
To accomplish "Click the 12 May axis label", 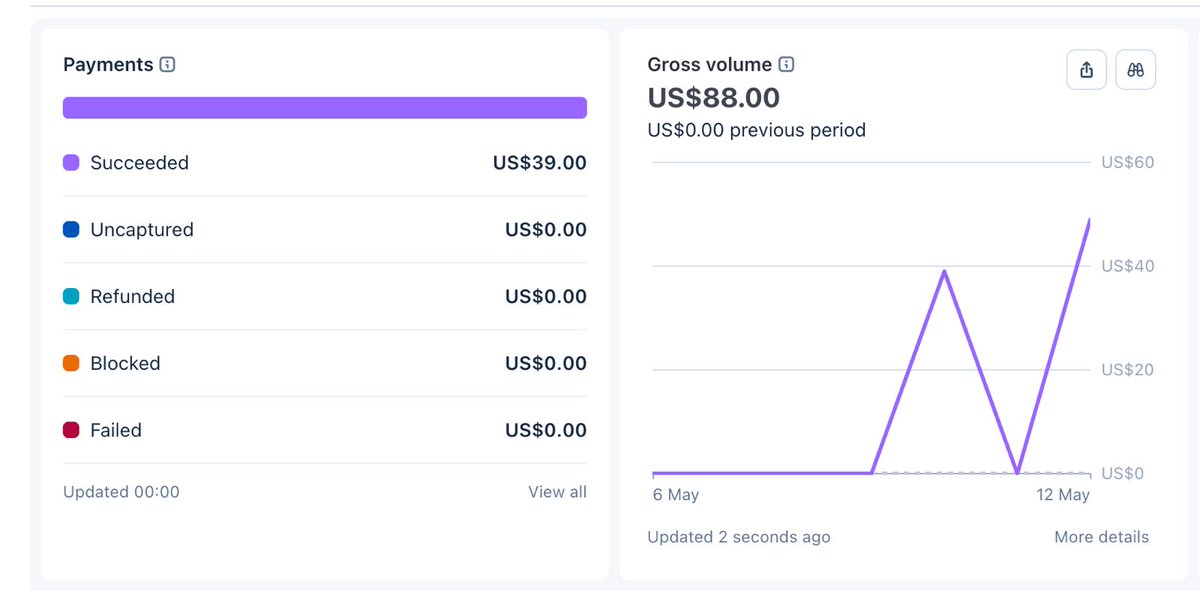I will [x=1061, y=495].
